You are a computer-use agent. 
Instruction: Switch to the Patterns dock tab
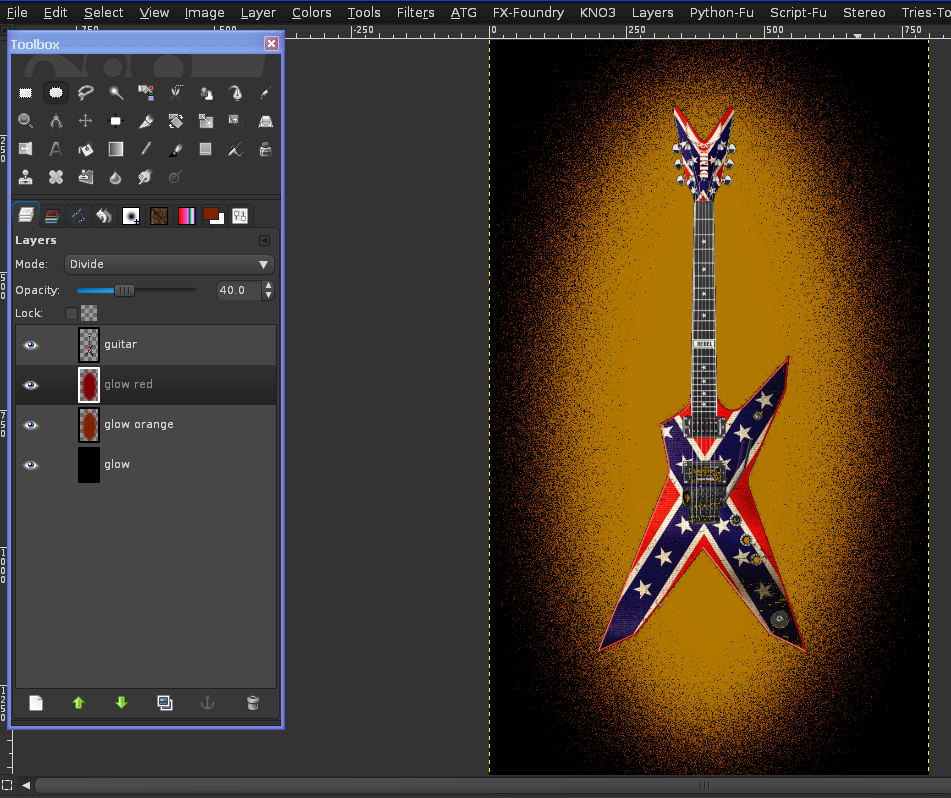click(159, 216)
